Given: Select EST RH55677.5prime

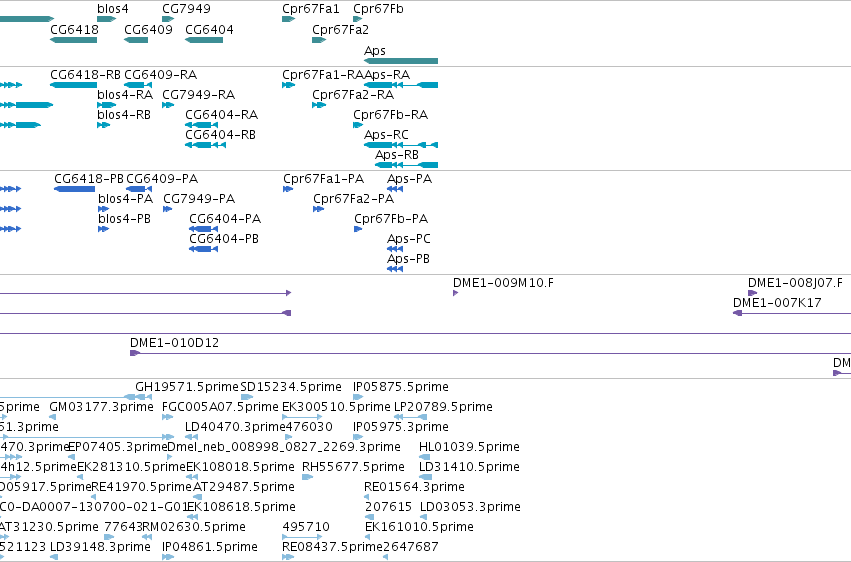Looking at the screenshot, I should [x=353, y=467].
